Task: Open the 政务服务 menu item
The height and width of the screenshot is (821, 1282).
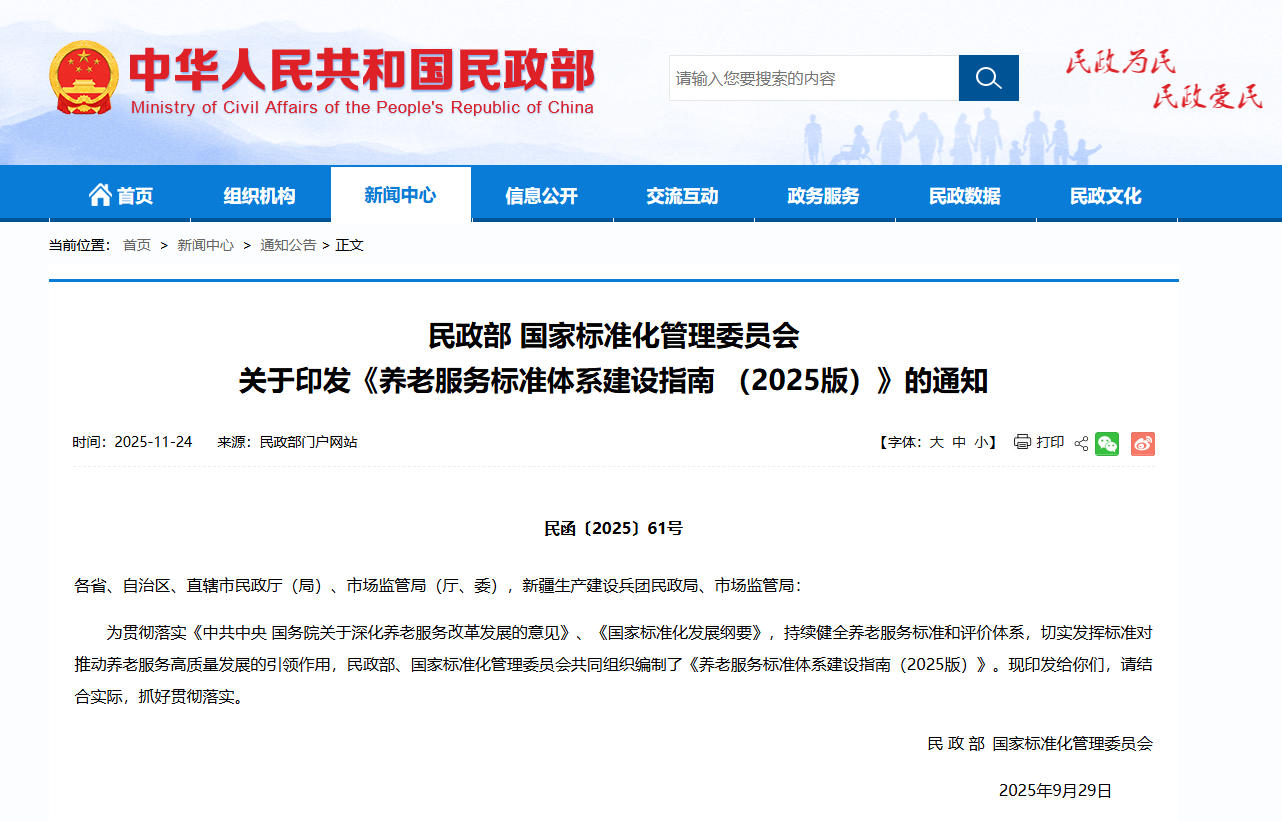Action: tap(823, 196)
